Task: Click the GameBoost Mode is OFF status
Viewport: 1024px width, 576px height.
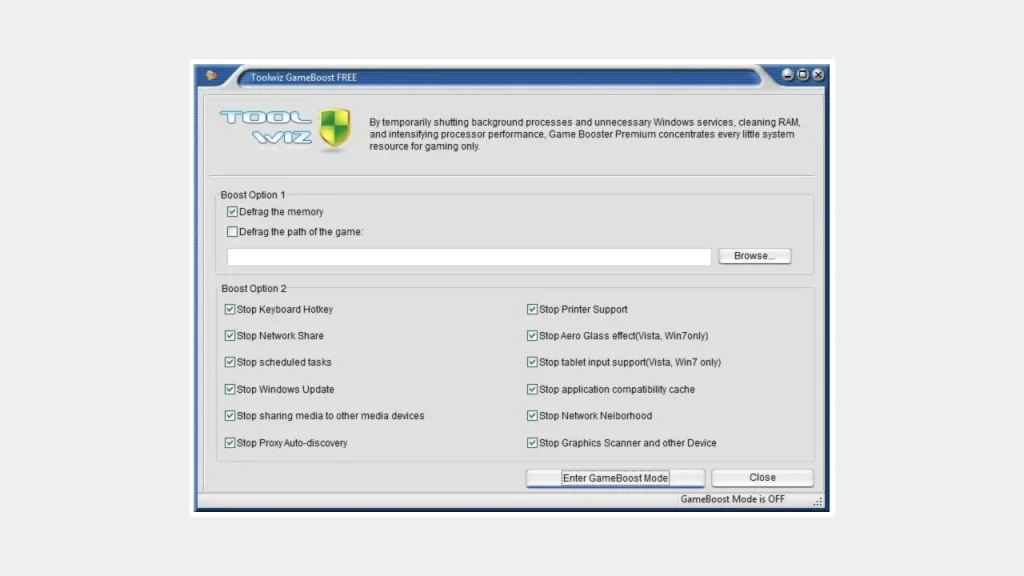Action: click(732, 499)
